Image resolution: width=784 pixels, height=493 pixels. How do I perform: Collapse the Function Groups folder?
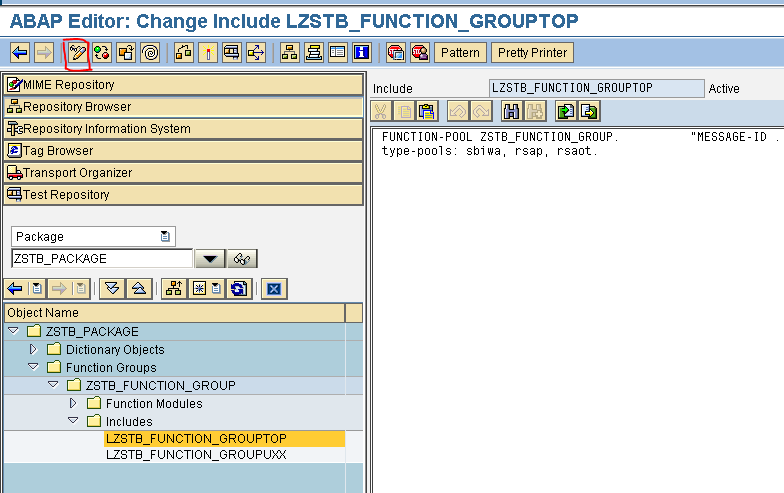click(34, 367)
